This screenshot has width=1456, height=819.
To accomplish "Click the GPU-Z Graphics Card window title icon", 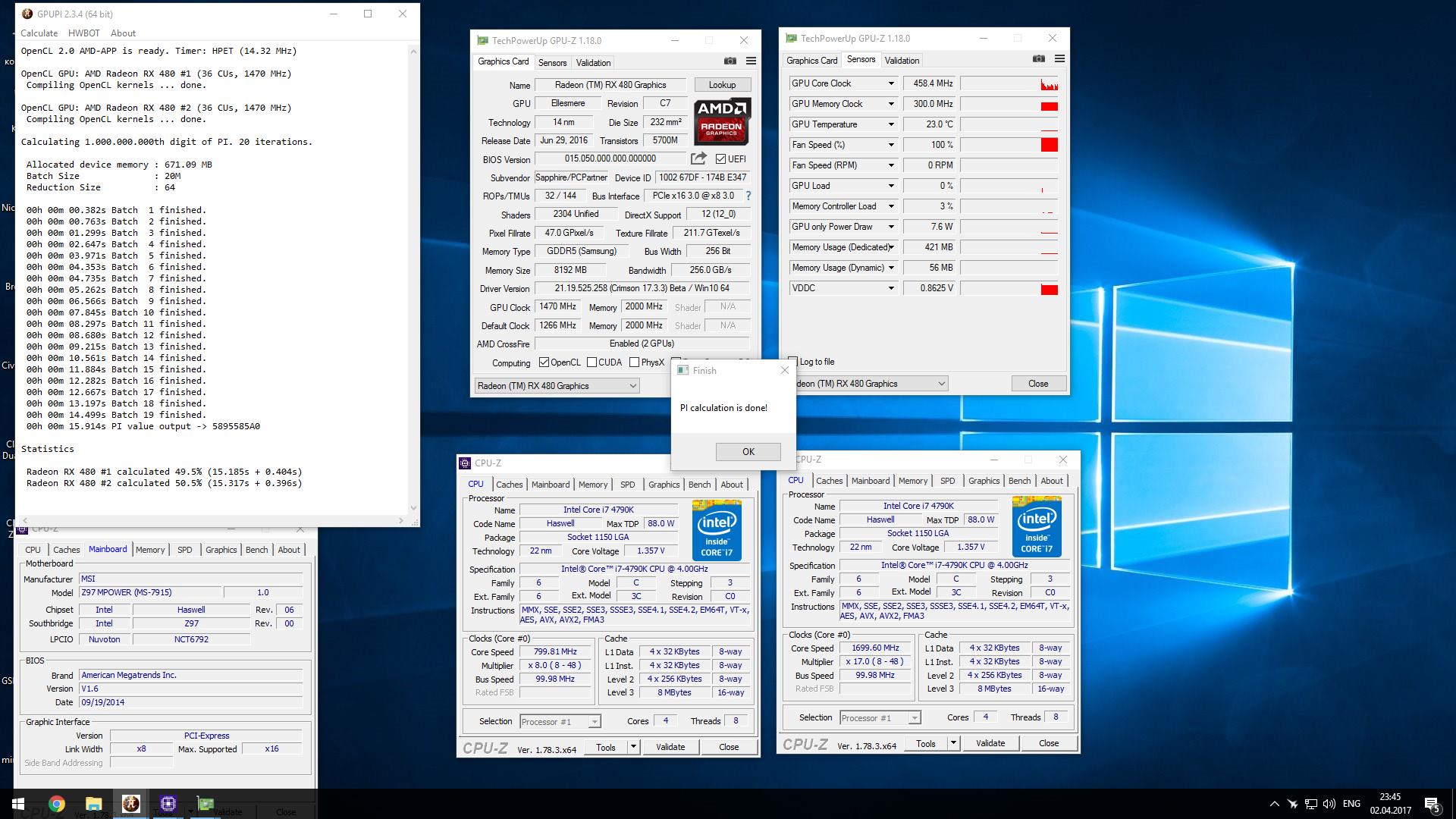I will tap(482, 40).
